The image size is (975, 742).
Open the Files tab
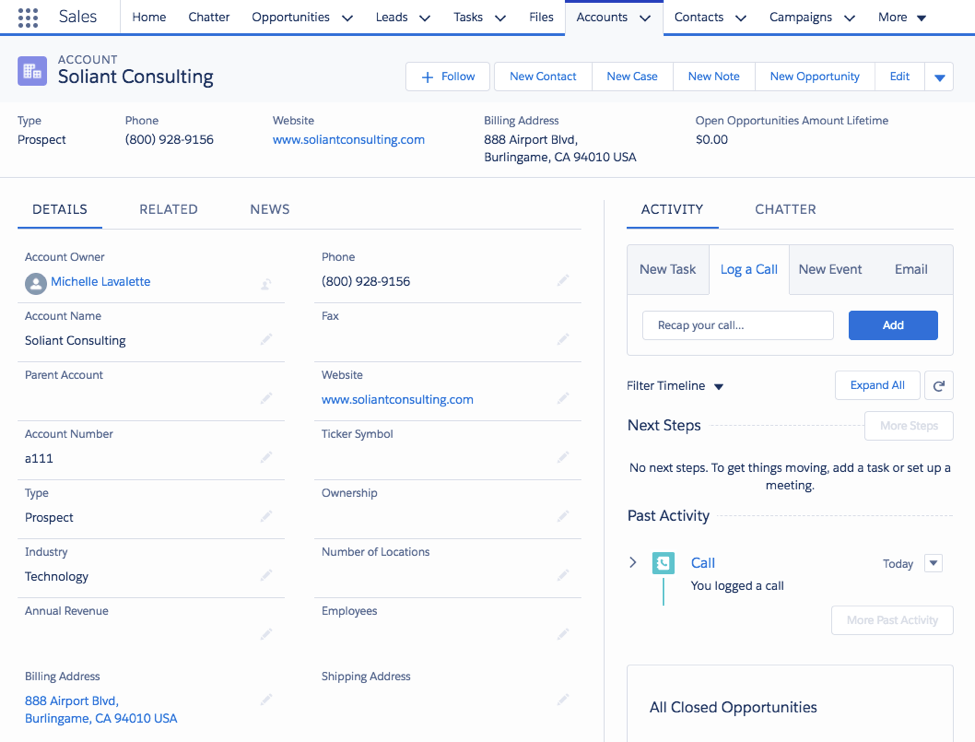pos(541,17)
